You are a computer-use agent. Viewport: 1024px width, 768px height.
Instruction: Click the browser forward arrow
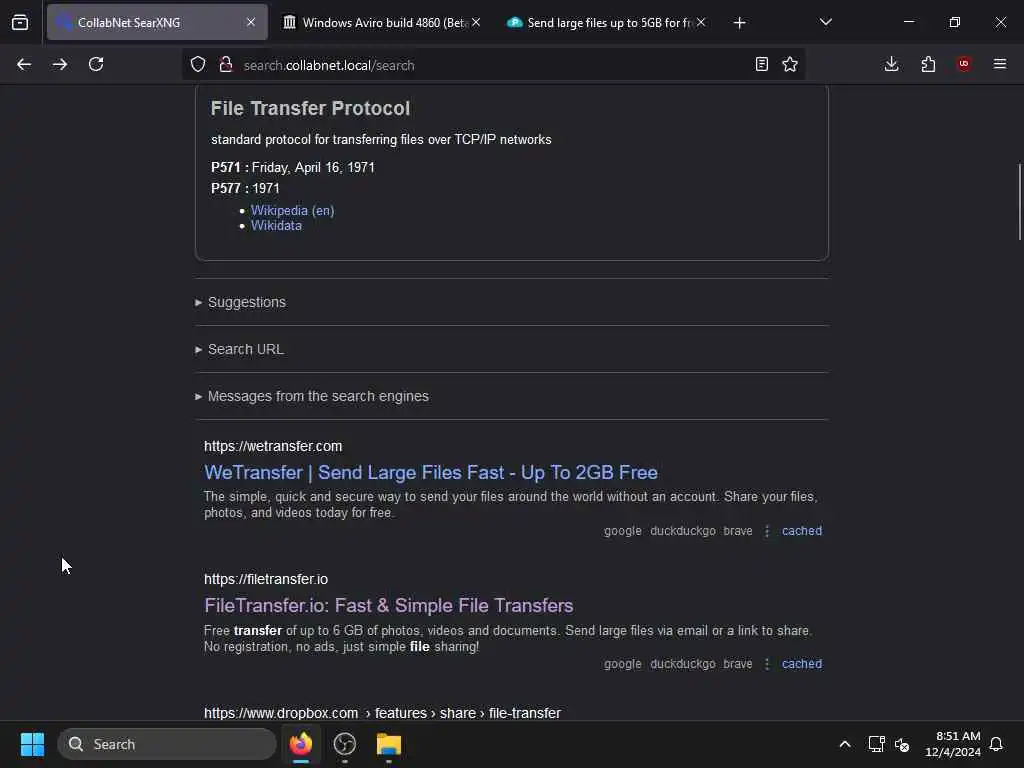60,64
